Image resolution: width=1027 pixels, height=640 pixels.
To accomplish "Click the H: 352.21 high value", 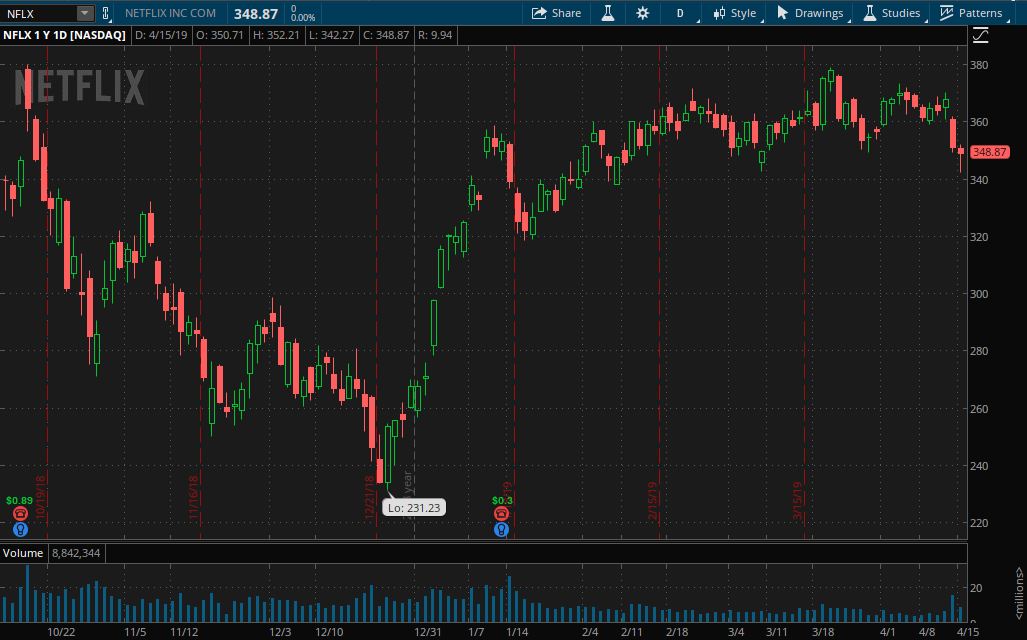I will tap(276, 35).
